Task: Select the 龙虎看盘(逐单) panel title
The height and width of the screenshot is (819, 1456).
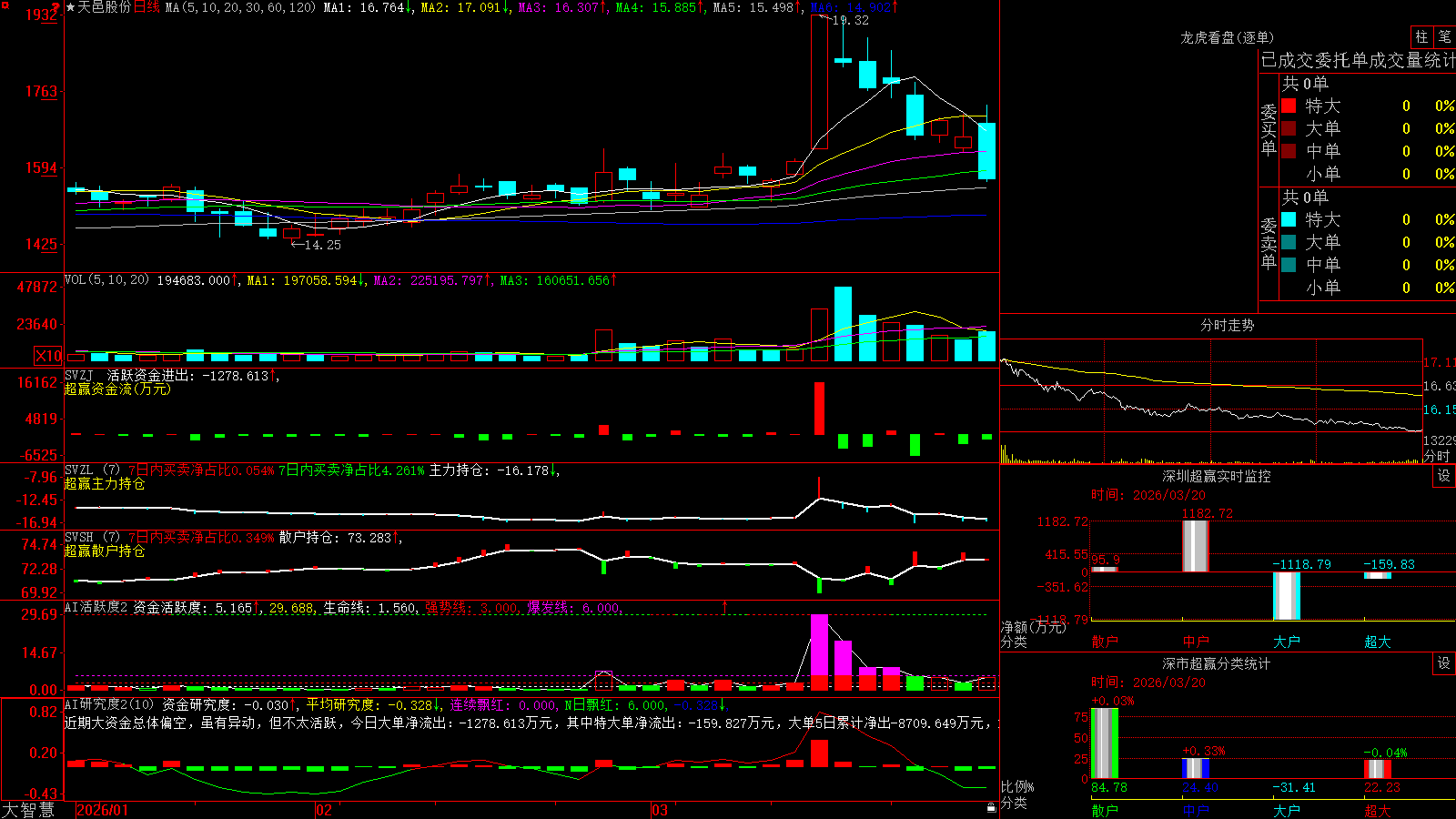Action: [x=1227, y=37]
